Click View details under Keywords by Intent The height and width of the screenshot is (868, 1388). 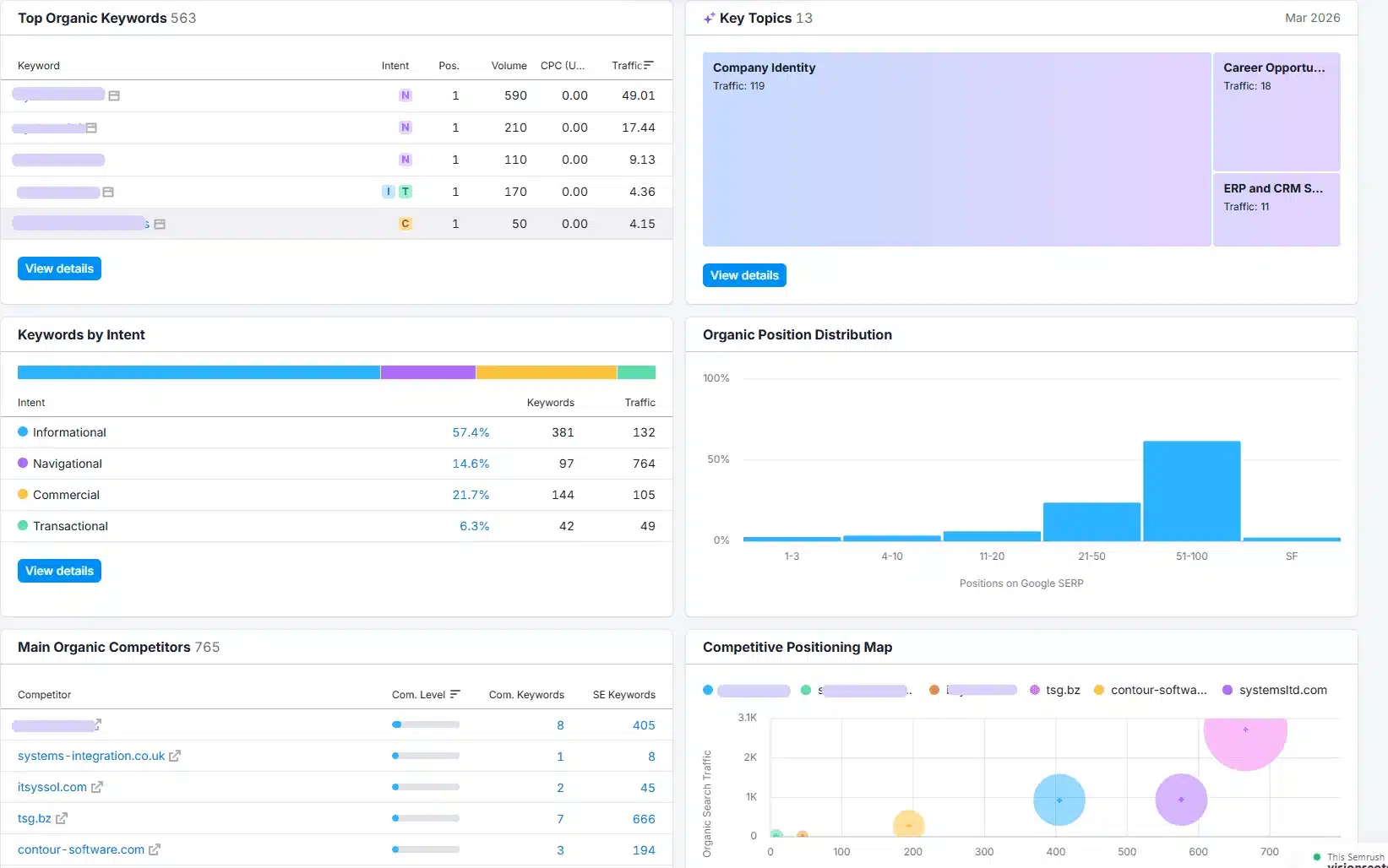click(x=59, y=571)
